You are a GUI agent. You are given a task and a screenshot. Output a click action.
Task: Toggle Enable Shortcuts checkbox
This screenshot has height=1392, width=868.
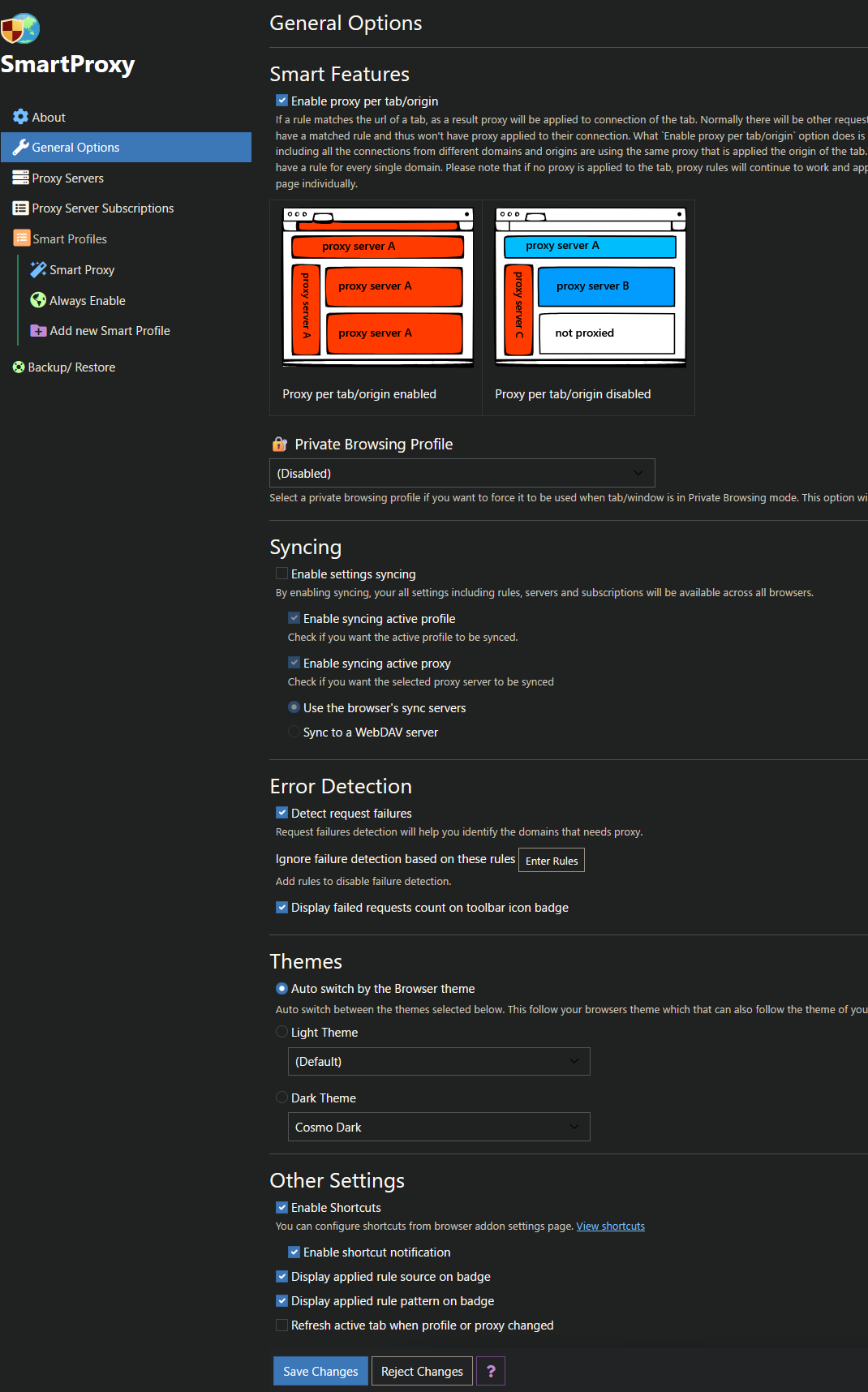[281, 1207]
